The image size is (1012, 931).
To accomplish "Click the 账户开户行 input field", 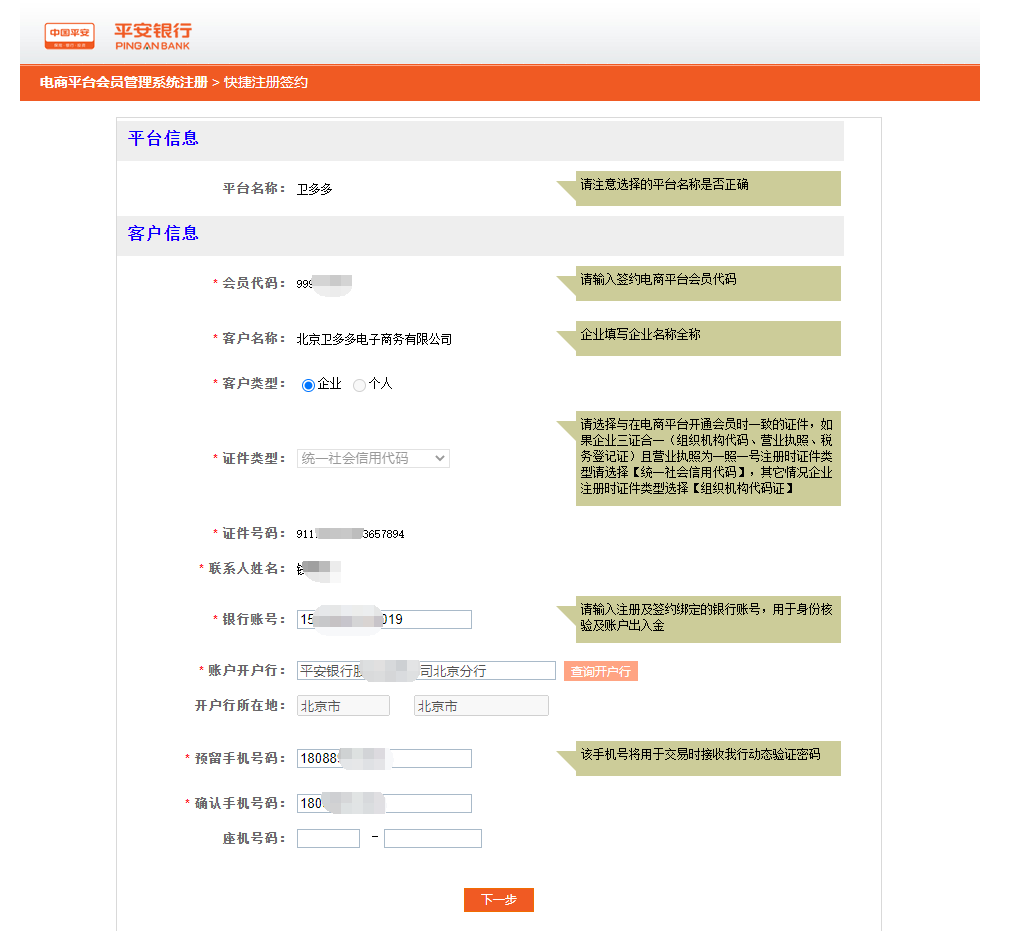I will [426, 671].
